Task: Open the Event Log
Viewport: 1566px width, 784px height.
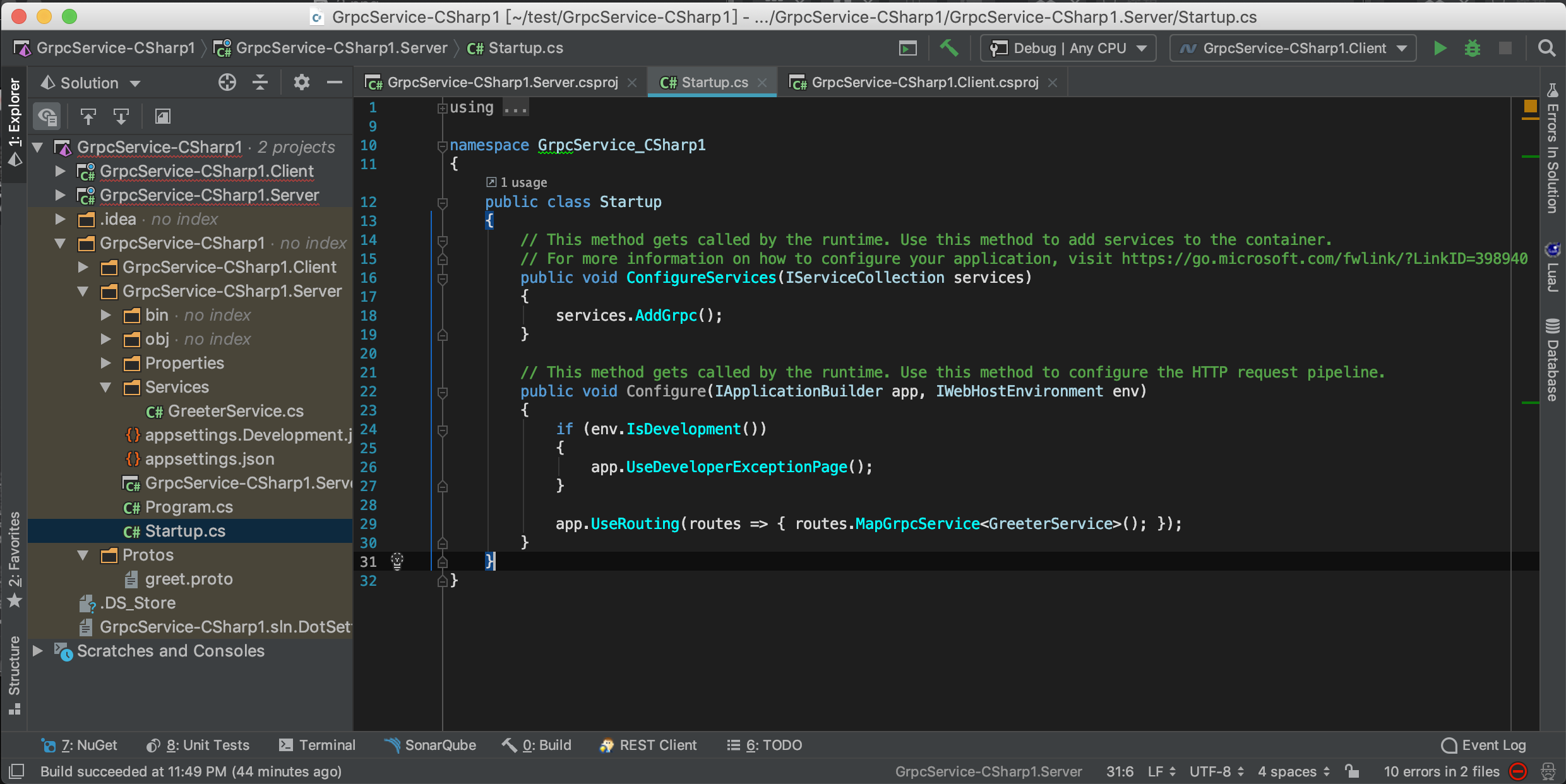Action: point(1483,745)
